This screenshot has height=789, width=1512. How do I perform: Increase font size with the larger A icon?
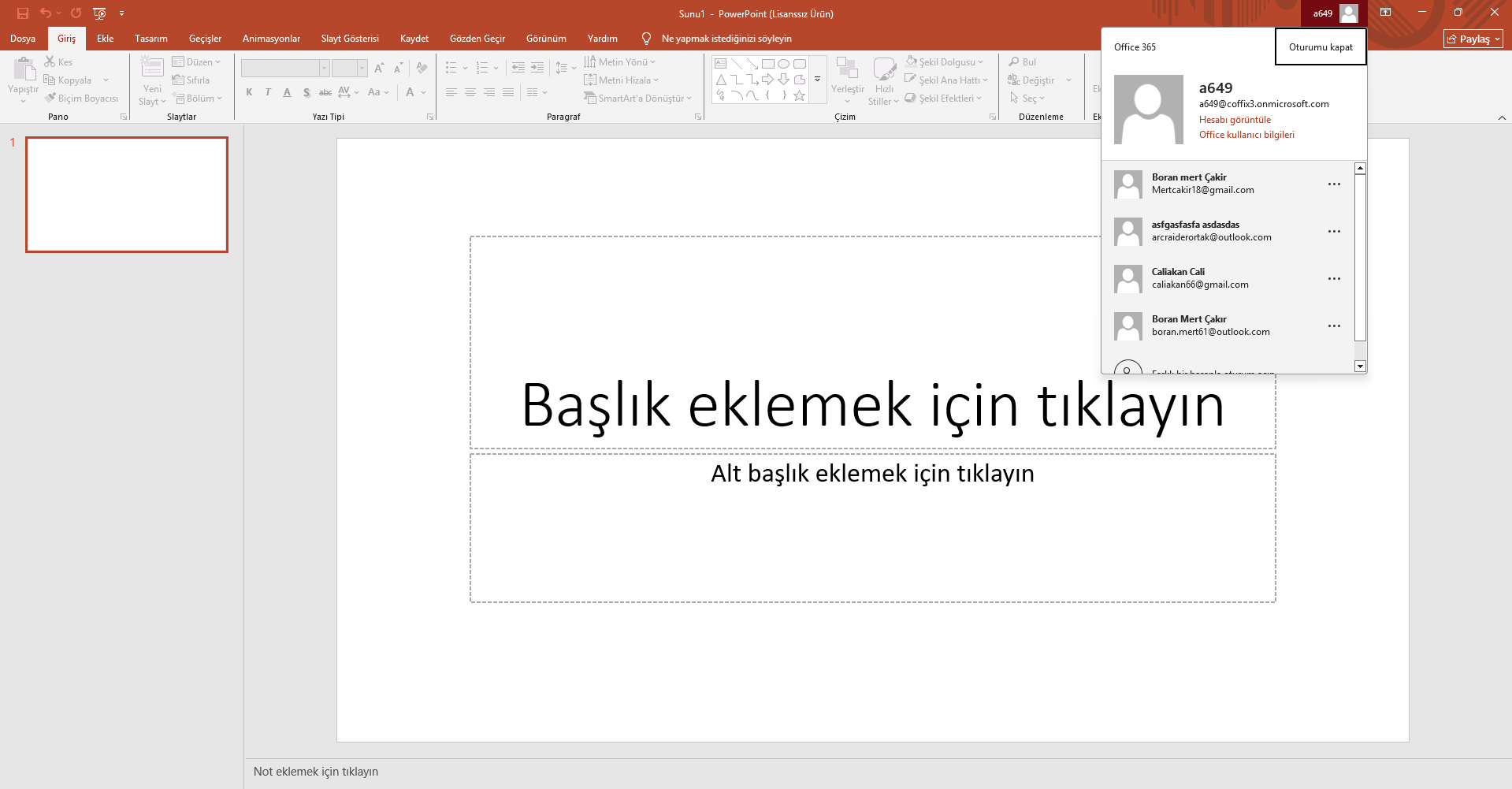tap(379, 69)
